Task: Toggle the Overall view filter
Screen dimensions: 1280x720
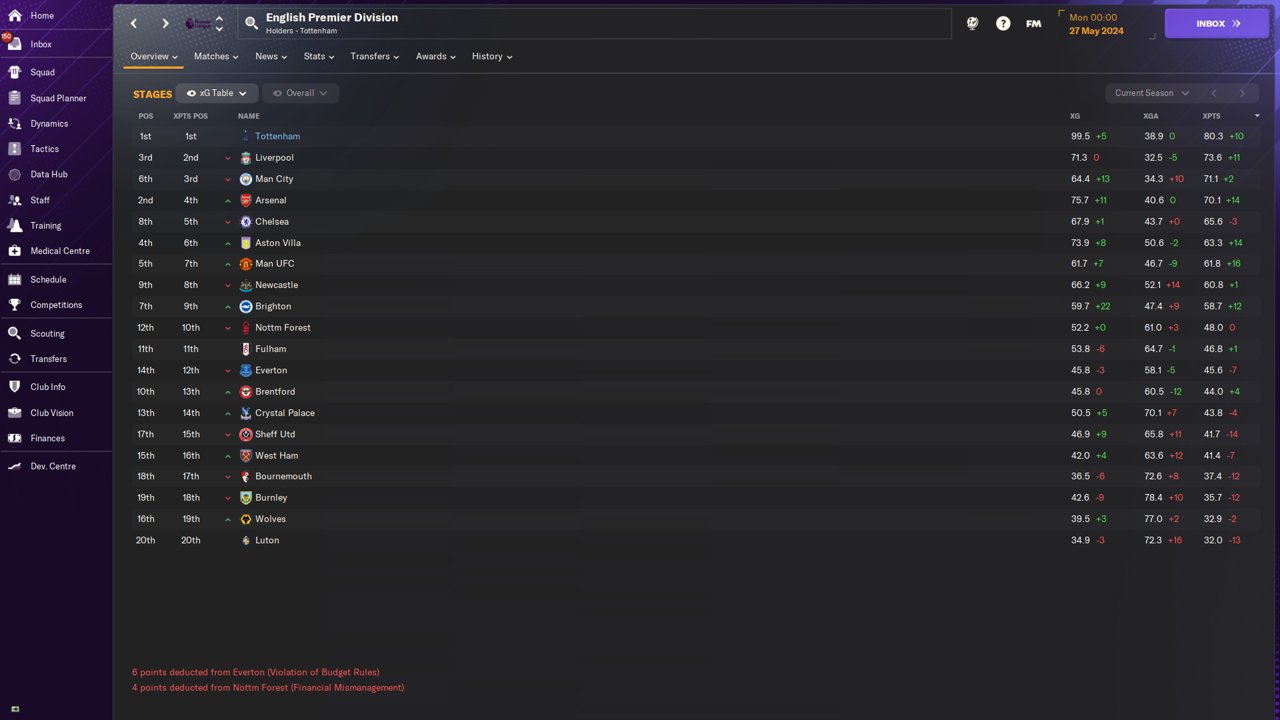Action: tap(300, 93)
